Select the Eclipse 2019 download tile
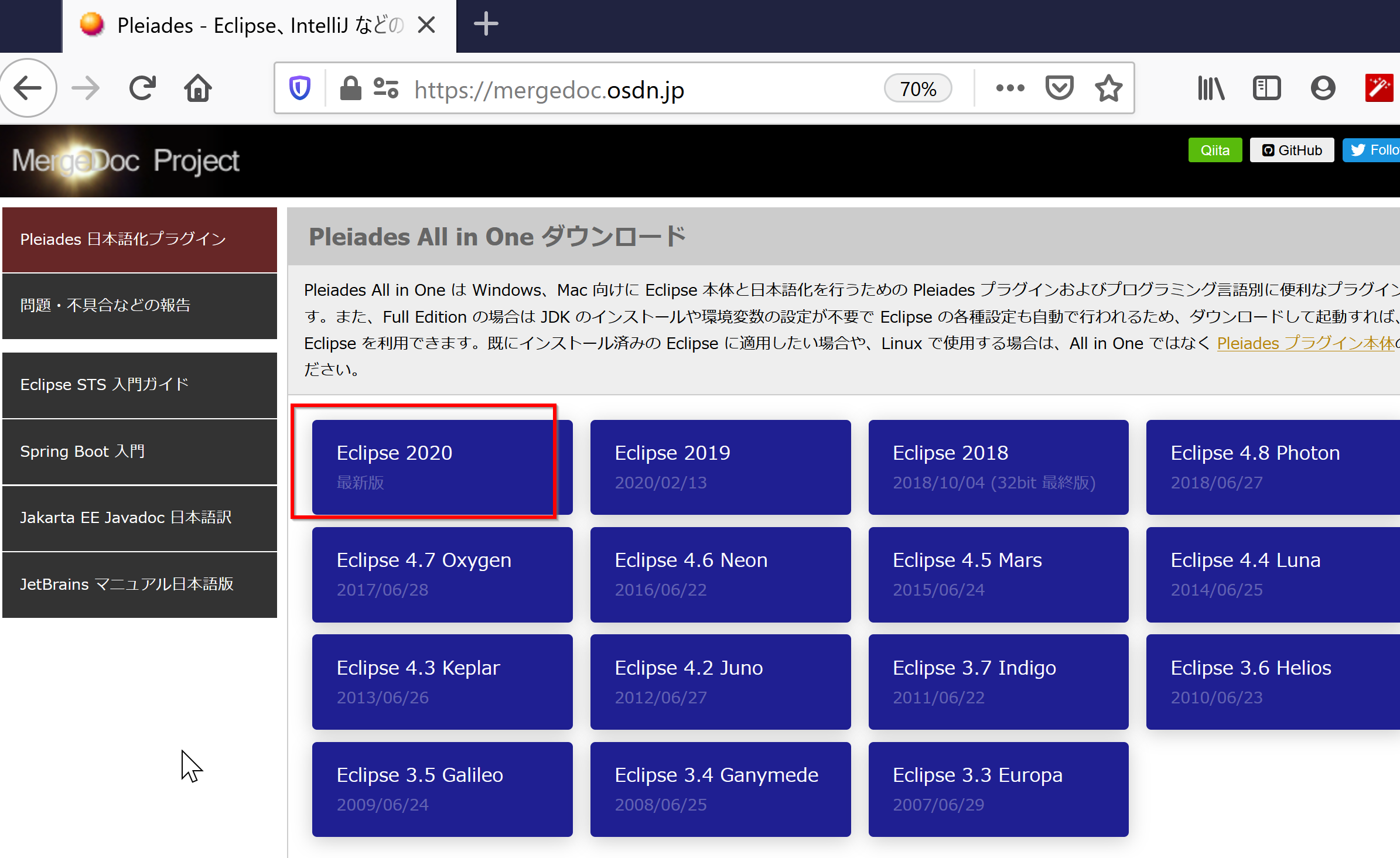This screenshot has width=1400, height=858. 721,467
